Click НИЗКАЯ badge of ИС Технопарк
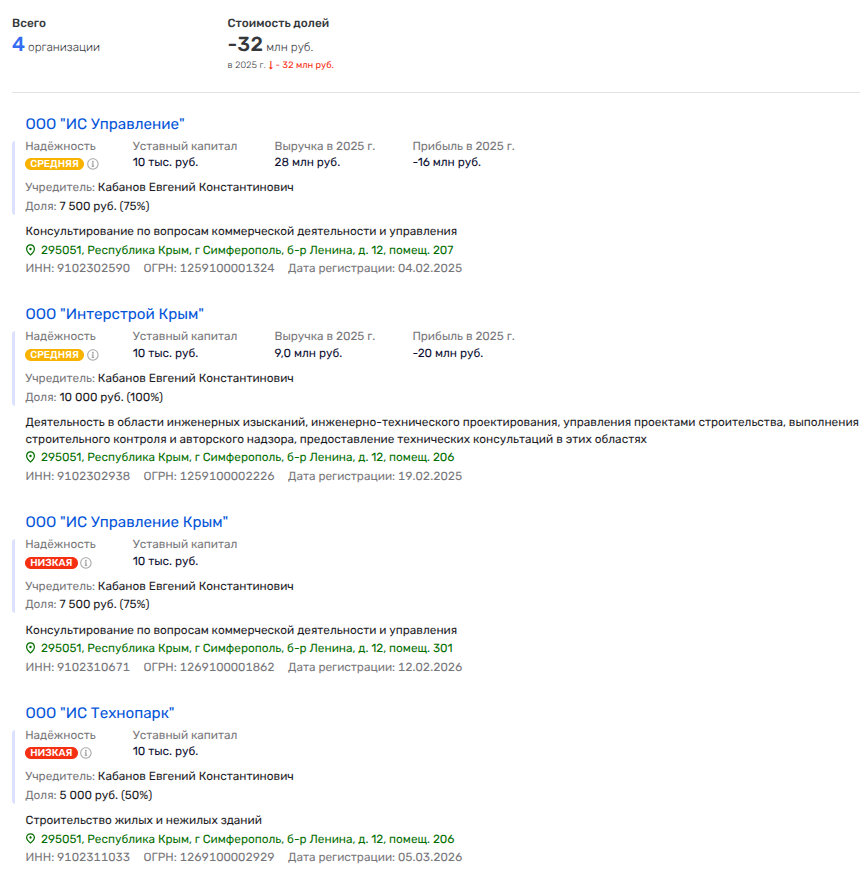 (x=50, y=753)
